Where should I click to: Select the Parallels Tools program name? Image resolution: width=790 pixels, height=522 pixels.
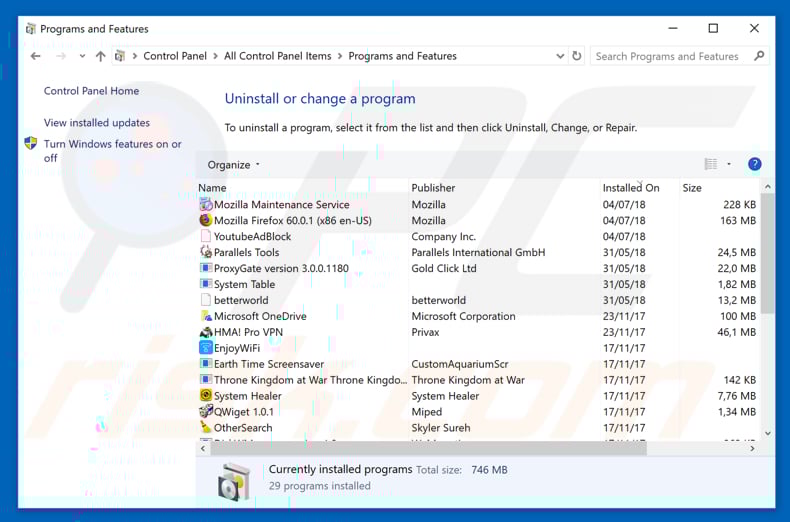tap(246, 252)
